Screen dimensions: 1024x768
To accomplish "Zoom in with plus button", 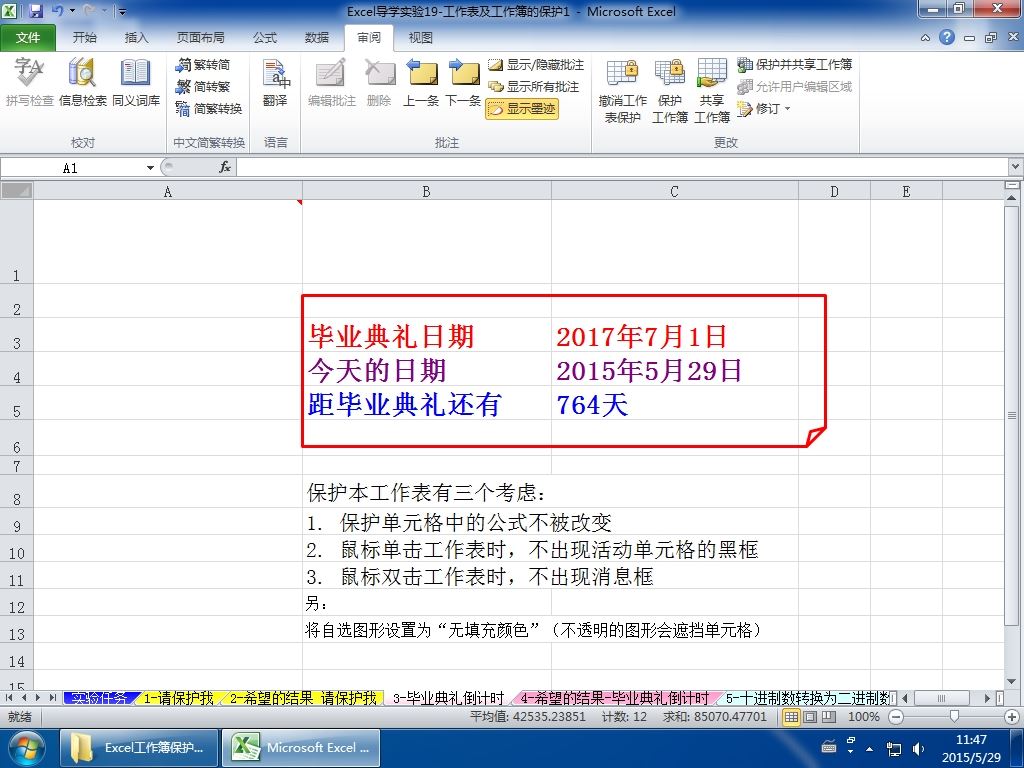I will point(1012,717).
